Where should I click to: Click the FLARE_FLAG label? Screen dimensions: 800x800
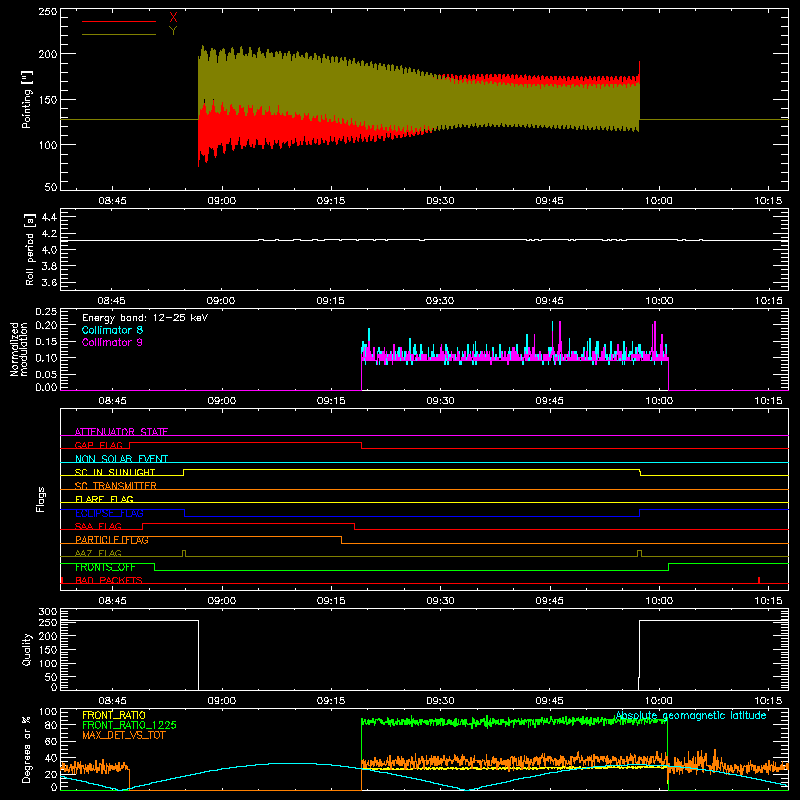(104, 499)
